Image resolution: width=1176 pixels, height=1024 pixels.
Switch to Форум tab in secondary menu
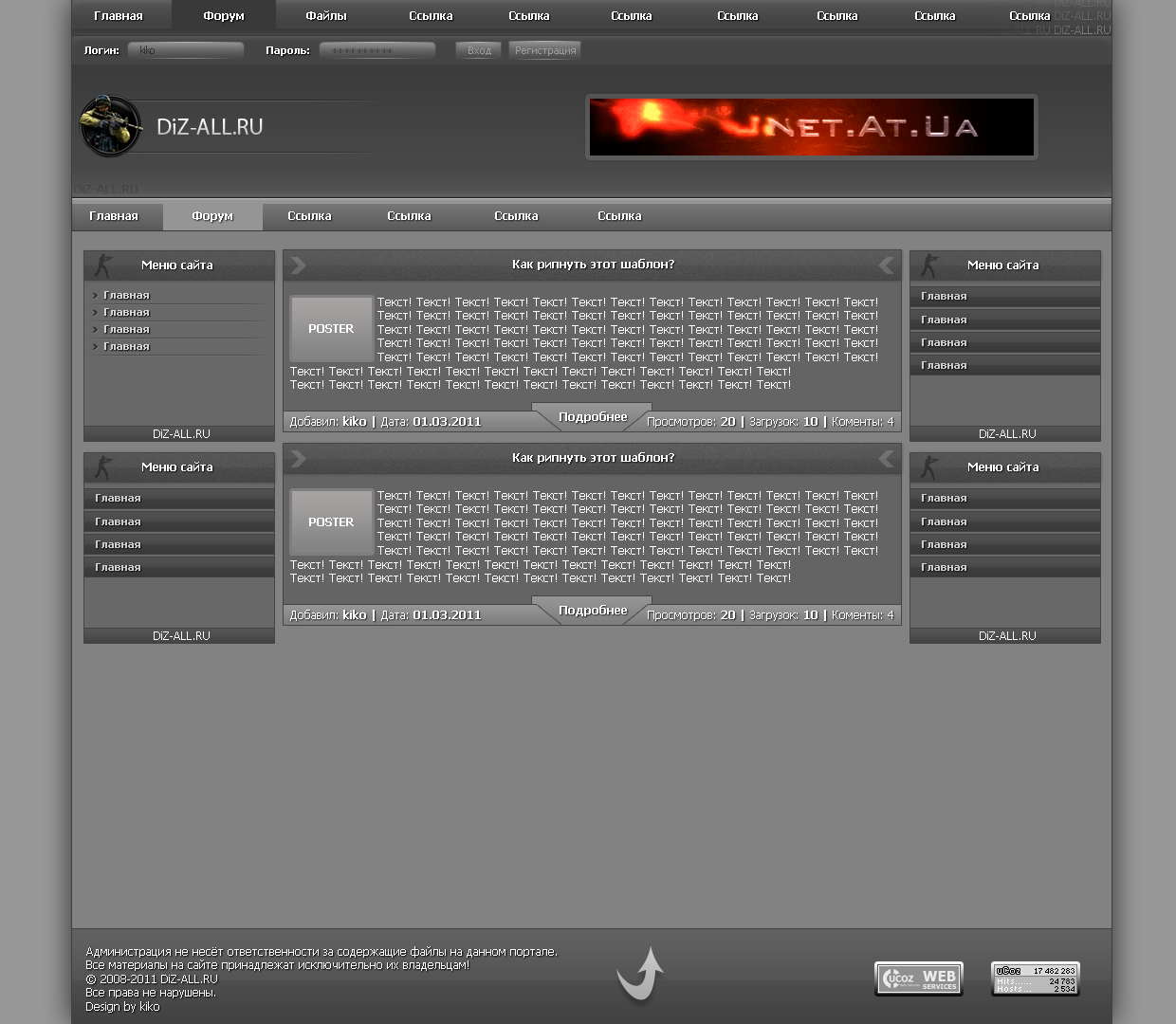(x=212, y=216)
